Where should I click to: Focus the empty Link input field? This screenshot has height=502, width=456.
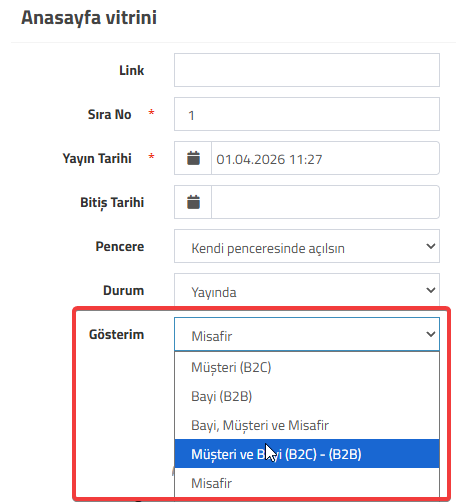click(x=307, y=70)
